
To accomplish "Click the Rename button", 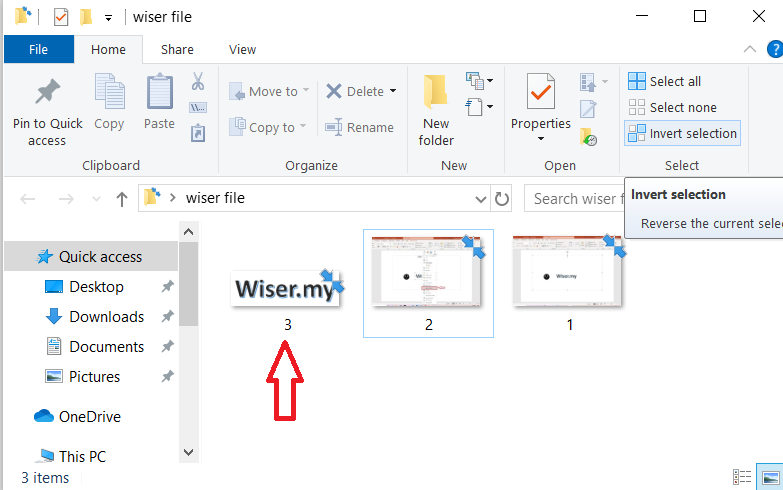I will point(360,127).
